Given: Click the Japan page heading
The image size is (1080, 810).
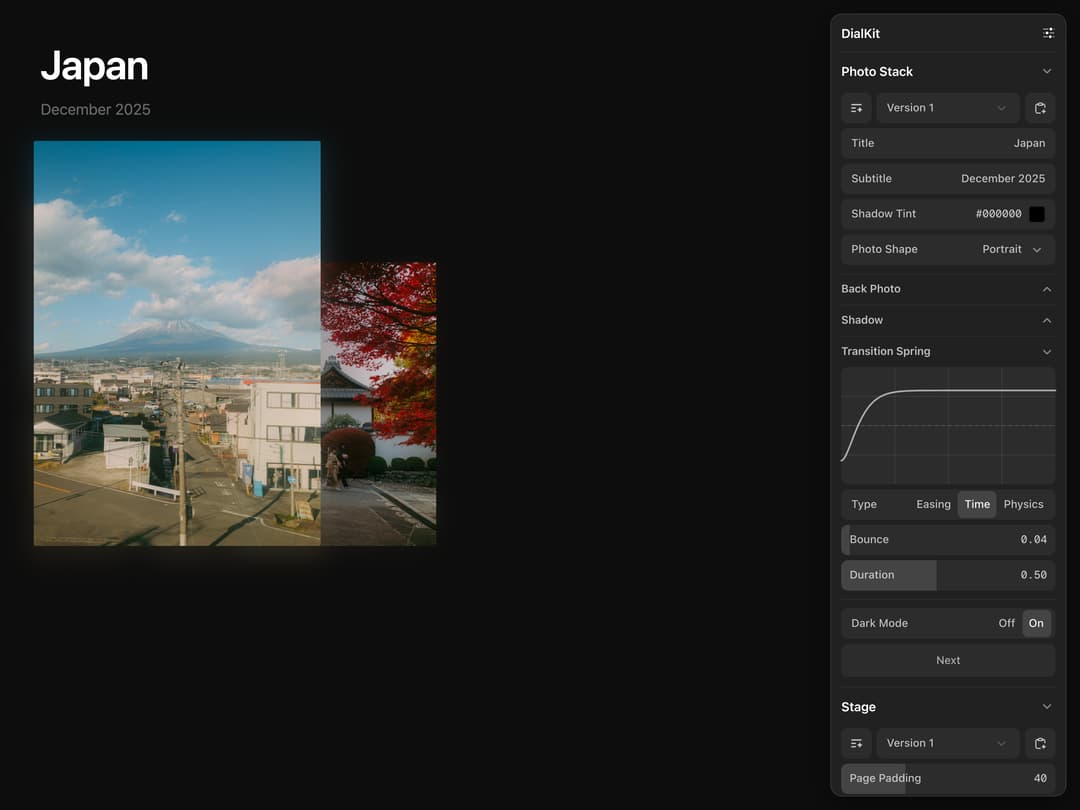Looking at the screenshot, I should 94,67.
